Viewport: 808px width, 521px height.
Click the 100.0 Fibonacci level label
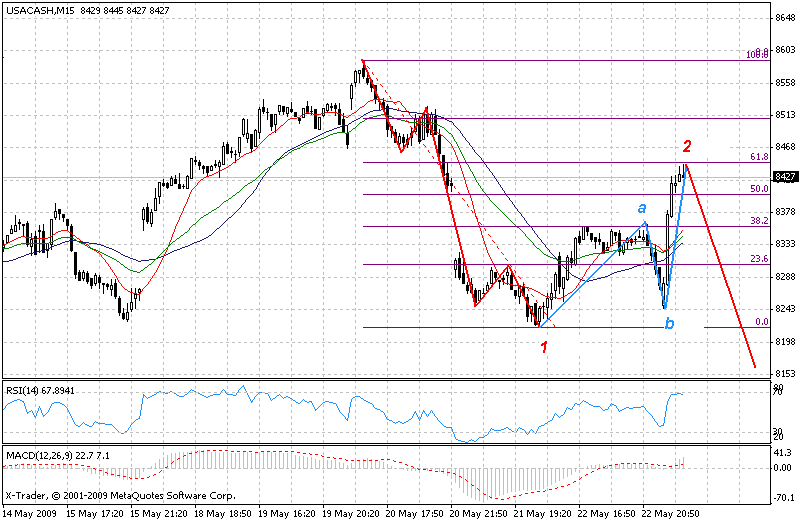point(757,55)
